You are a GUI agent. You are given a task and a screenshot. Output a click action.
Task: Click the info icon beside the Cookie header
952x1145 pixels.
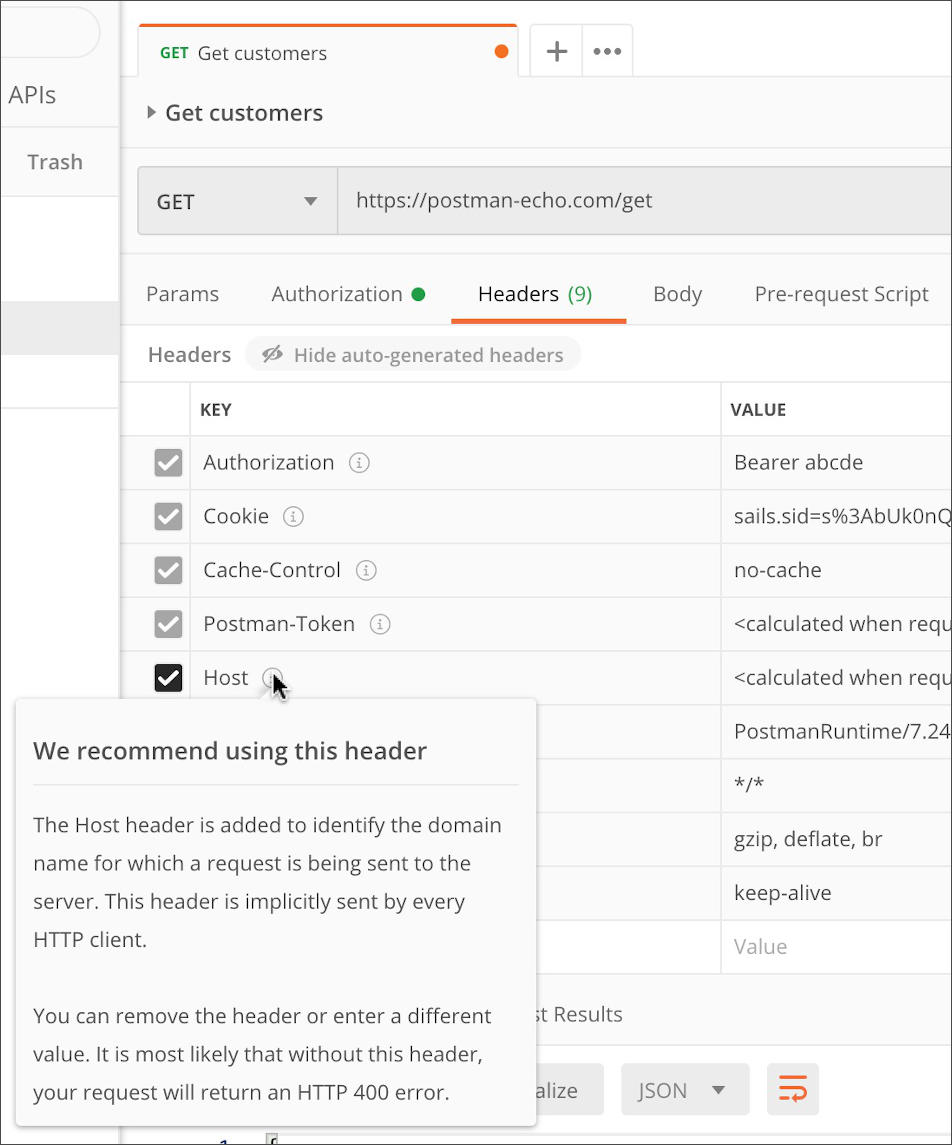293,517
